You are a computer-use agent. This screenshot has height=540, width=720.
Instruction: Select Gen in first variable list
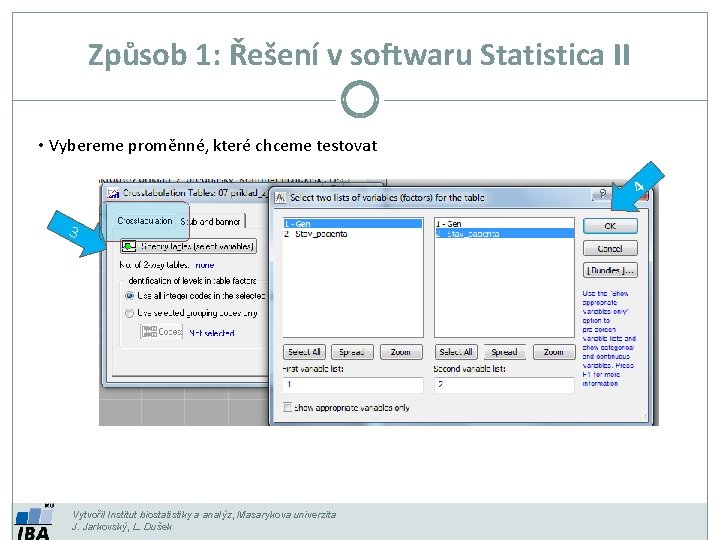tap(353, 224)
